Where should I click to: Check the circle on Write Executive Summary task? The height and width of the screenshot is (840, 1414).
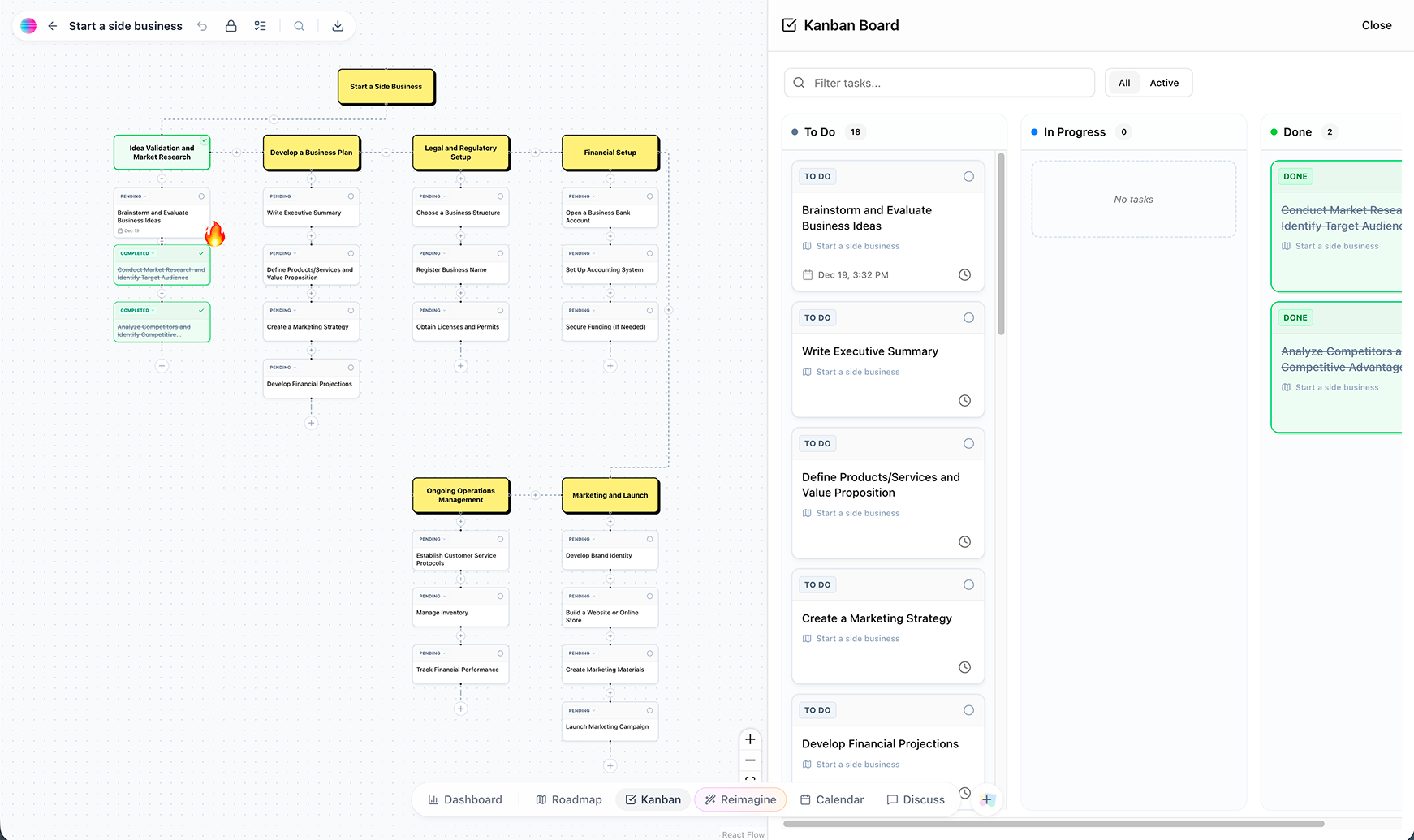pyautogui.click(x=968, y=317)
